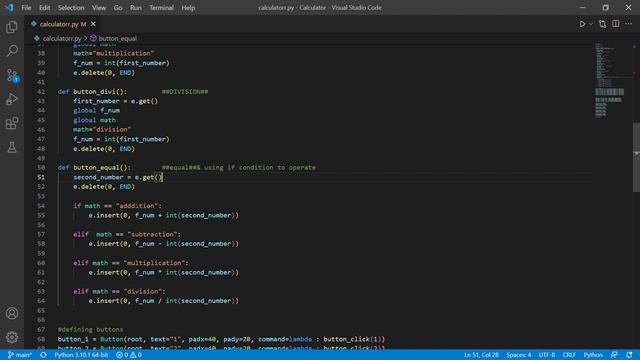Change the Spaces: 4 indentation setting
Image resolution: width=640 pixels, height=360 pixels.
[x=519, y=355]
